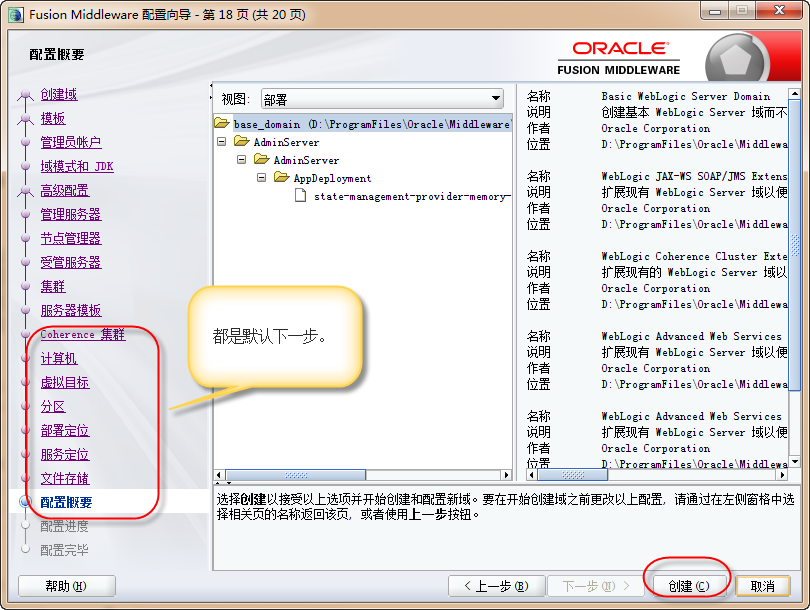
Task: Click up arrow of details pane vertical scrollbar
Action: click(795, 93)
